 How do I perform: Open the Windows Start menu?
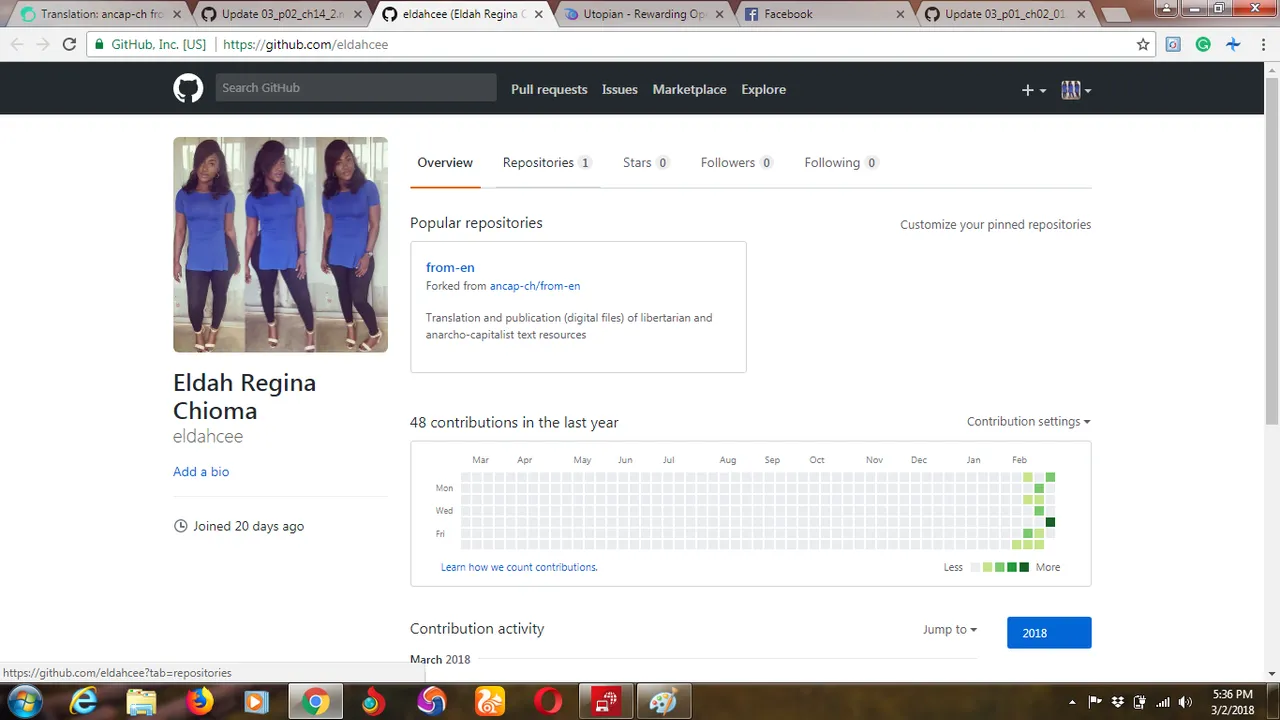[x=24, y=701]
